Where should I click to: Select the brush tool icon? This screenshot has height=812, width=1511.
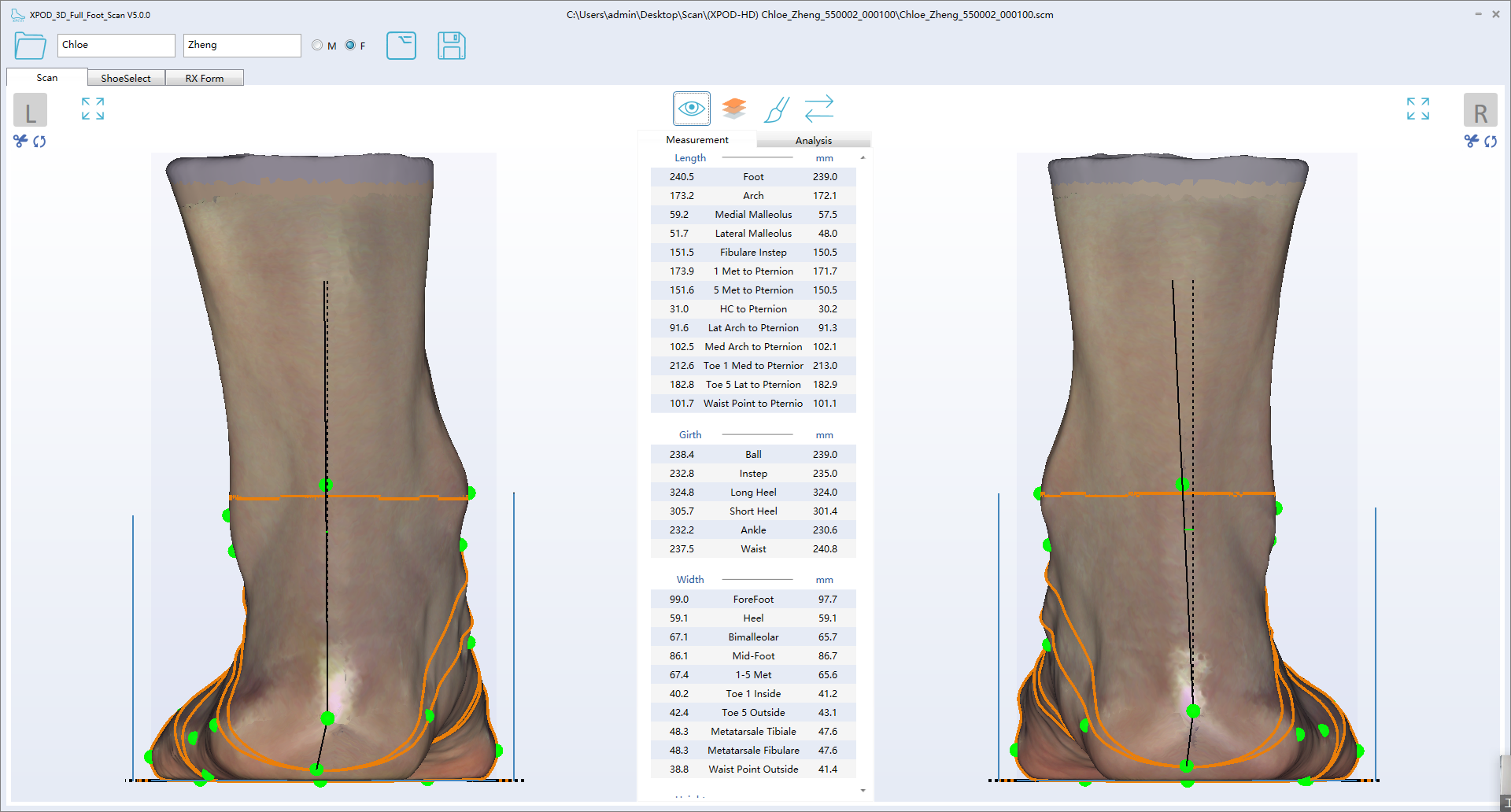[776, 109]
